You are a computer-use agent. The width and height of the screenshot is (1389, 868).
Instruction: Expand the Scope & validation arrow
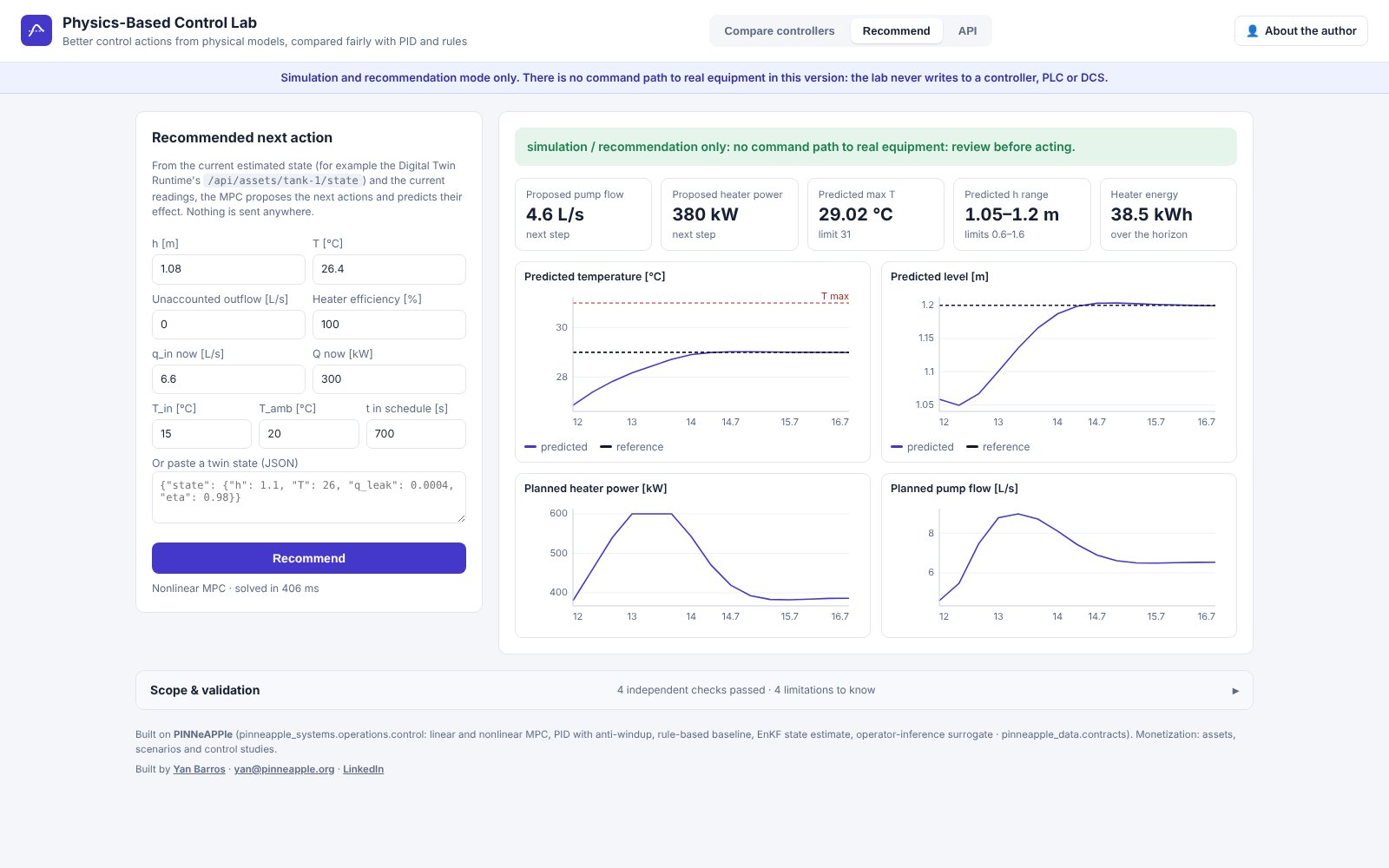(1235, 691)
